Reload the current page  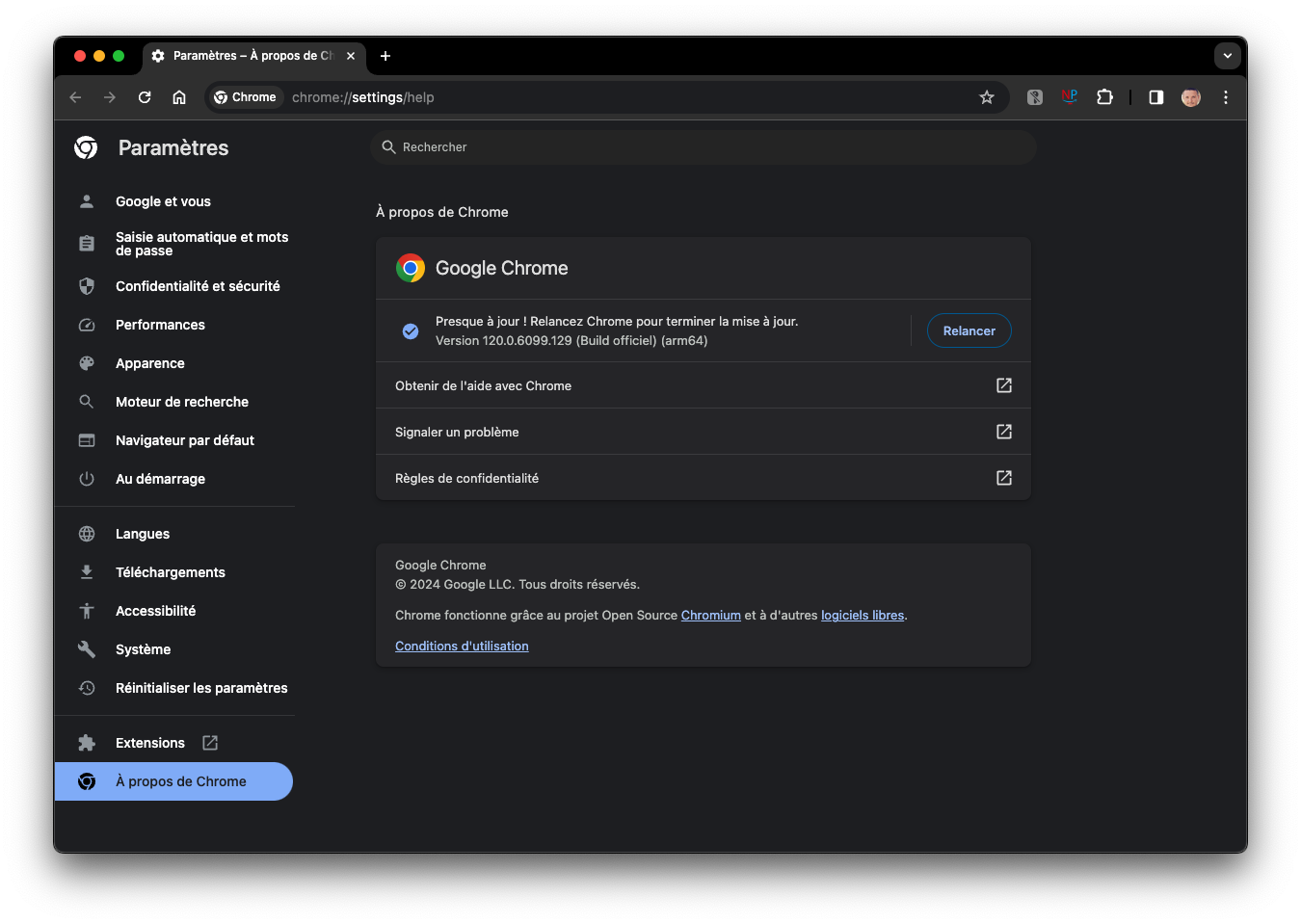click(x=145, y=97)
